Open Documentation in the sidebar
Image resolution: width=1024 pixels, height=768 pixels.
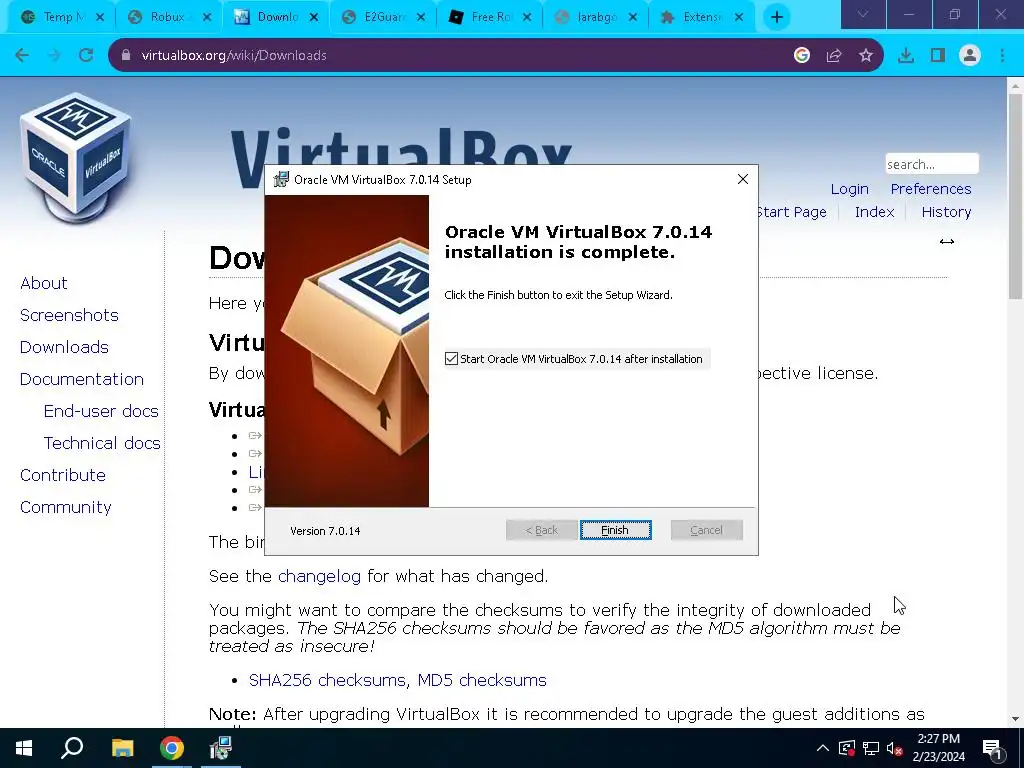point(82,379)
